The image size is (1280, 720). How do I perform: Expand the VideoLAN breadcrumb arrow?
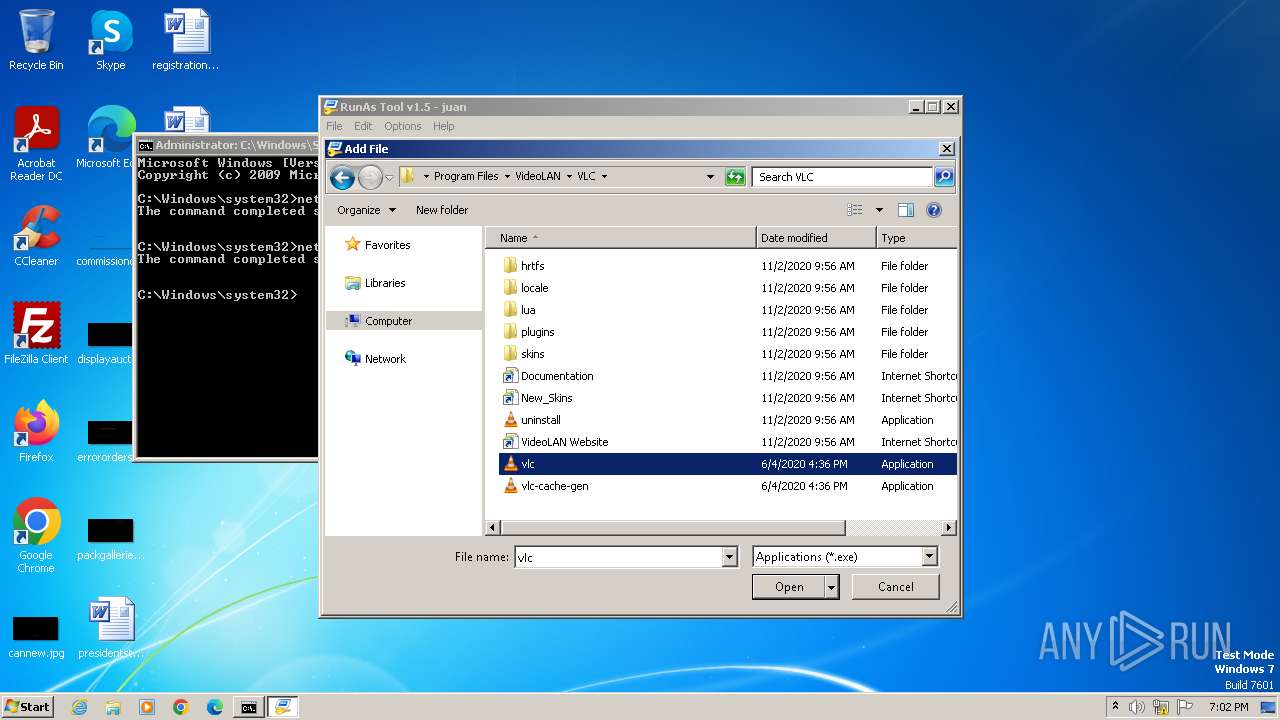(x=569, y=176)
